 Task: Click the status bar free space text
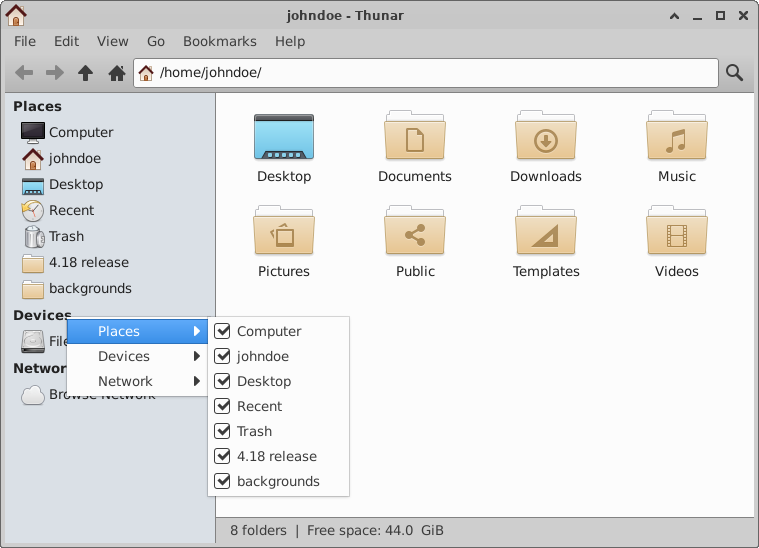tap(375, 531)
